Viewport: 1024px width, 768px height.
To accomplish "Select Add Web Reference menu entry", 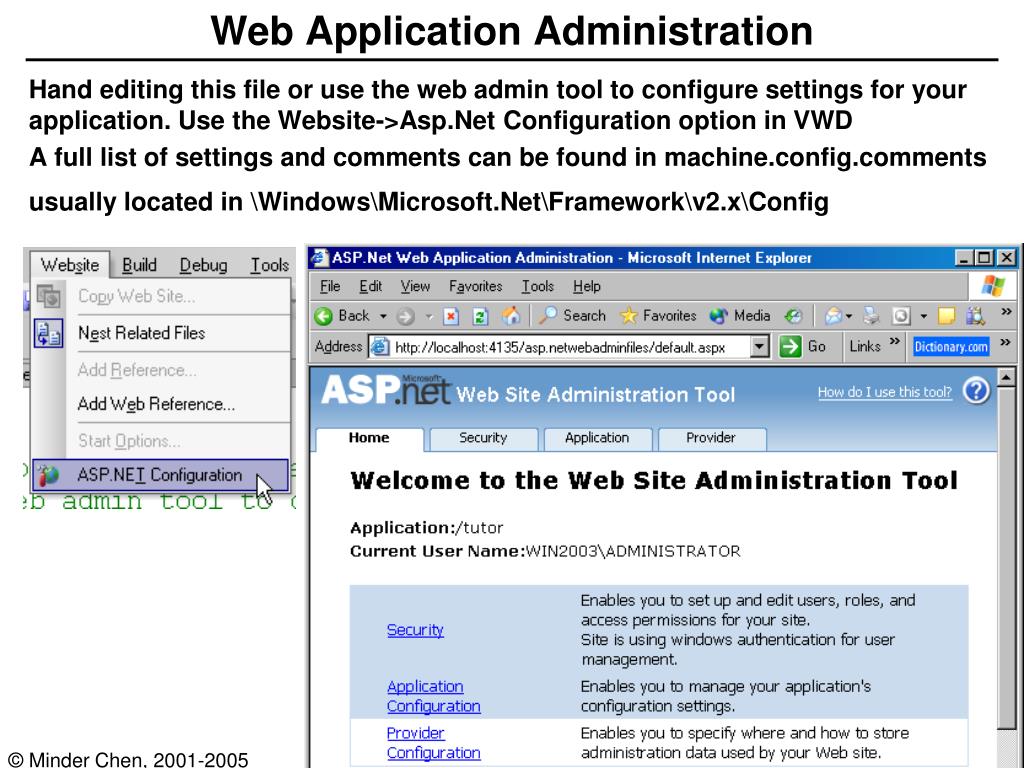I will click(x=161, y=404).
